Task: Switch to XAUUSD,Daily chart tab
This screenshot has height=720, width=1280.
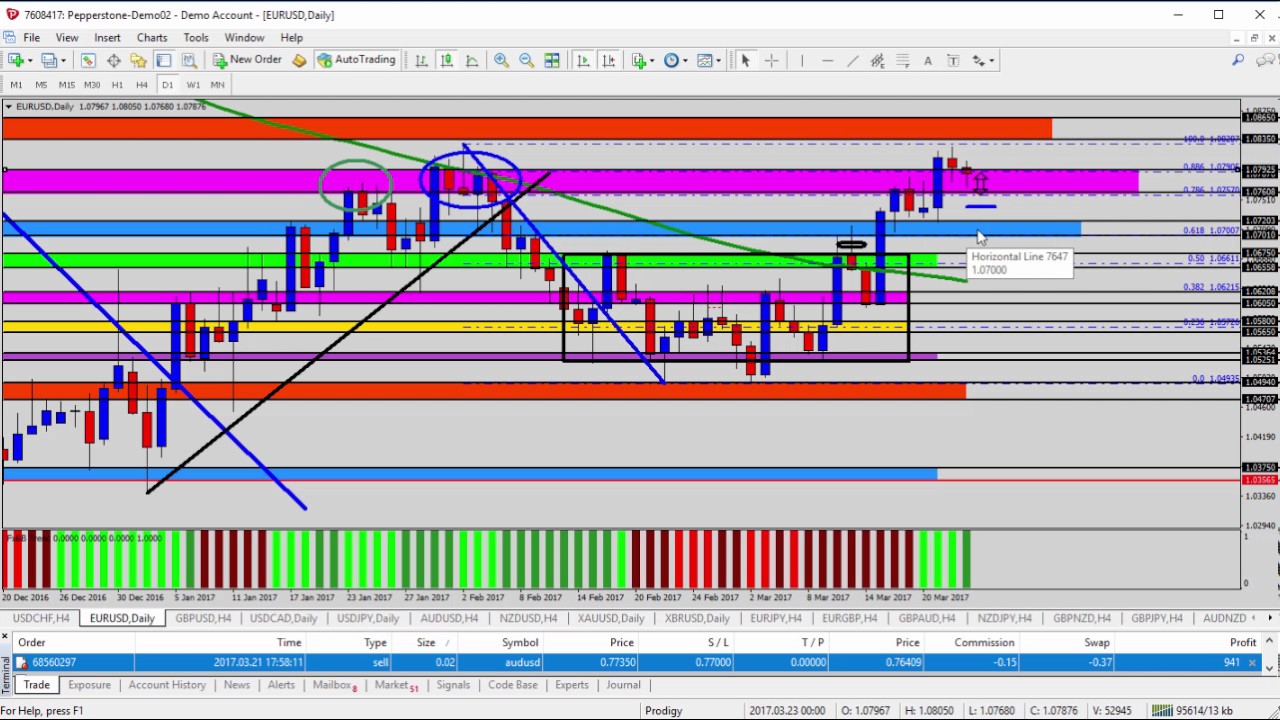Action: [610, 618]
